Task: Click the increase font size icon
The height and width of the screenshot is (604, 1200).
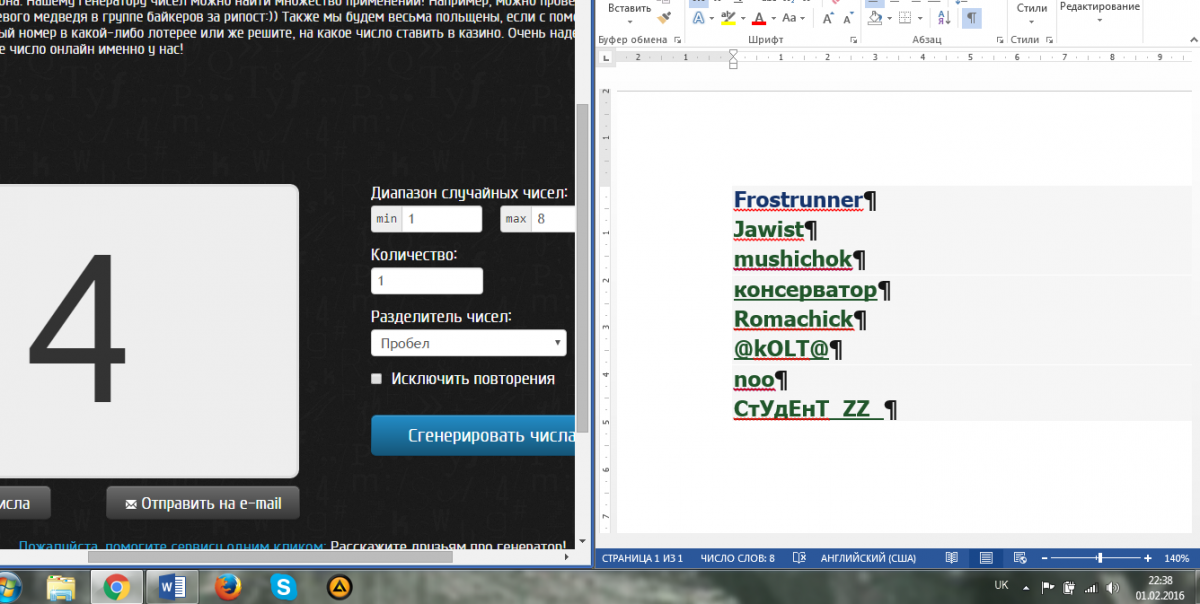Action: pyautogui.click(x=827, y=18)
